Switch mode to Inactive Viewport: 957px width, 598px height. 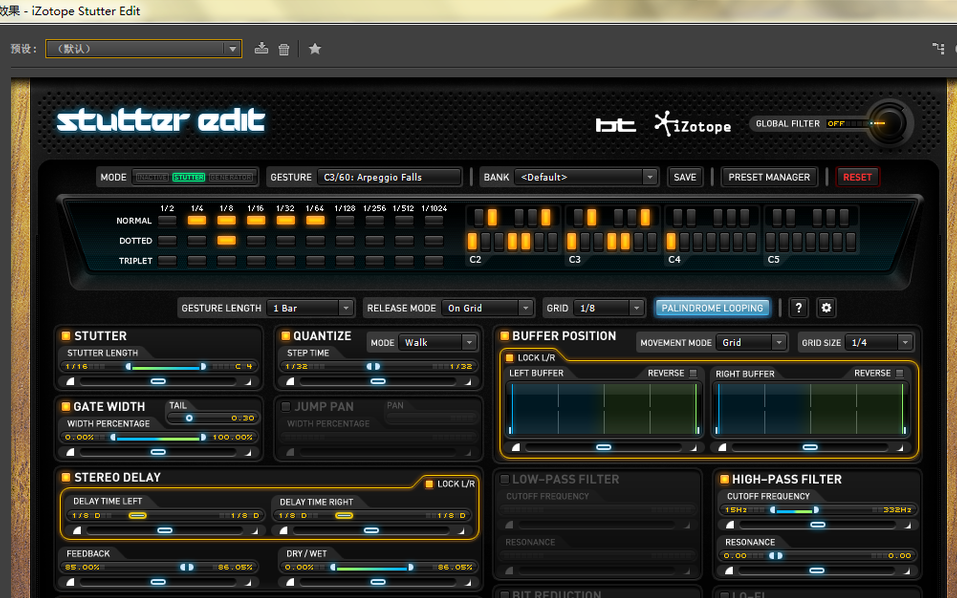(x=151, y=177)
